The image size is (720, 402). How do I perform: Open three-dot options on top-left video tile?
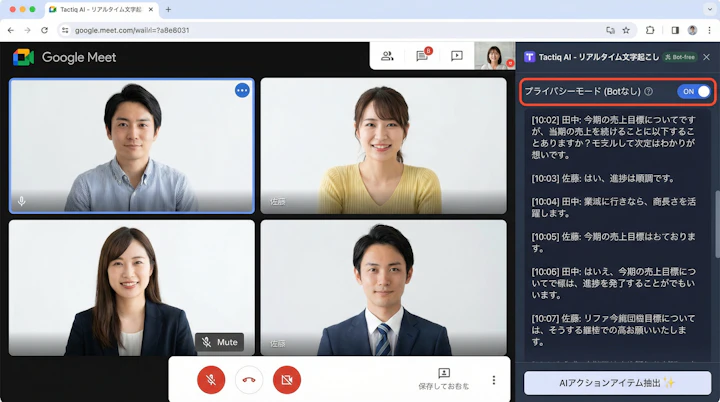(242, 90)
